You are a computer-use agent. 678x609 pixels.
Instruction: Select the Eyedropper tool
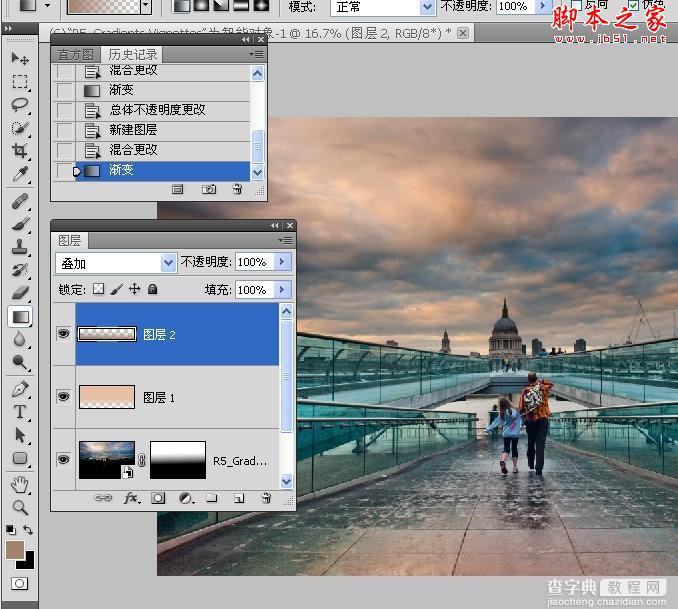click(20, 174)
